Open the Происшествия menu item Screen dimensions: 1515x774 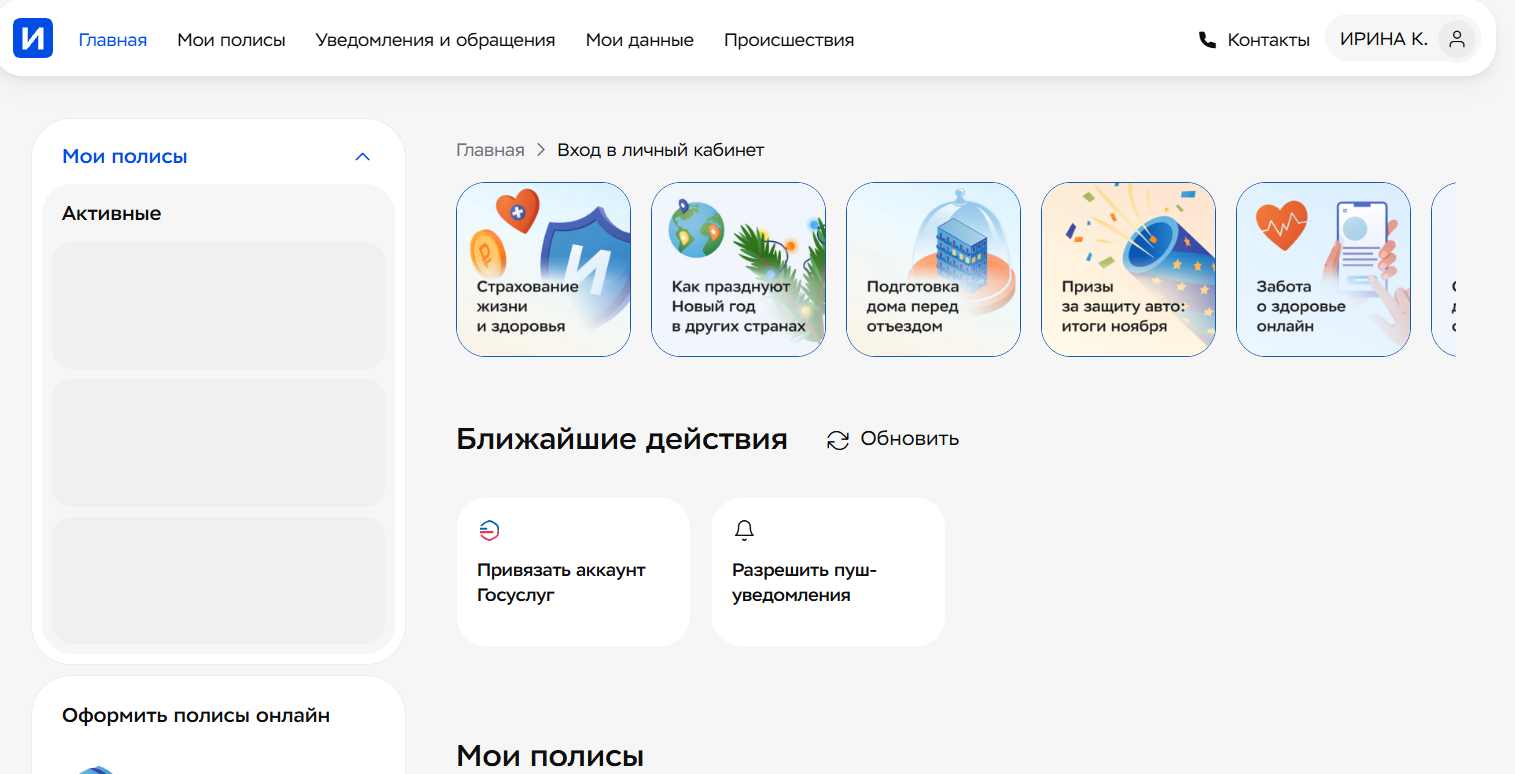coord(788,40)
